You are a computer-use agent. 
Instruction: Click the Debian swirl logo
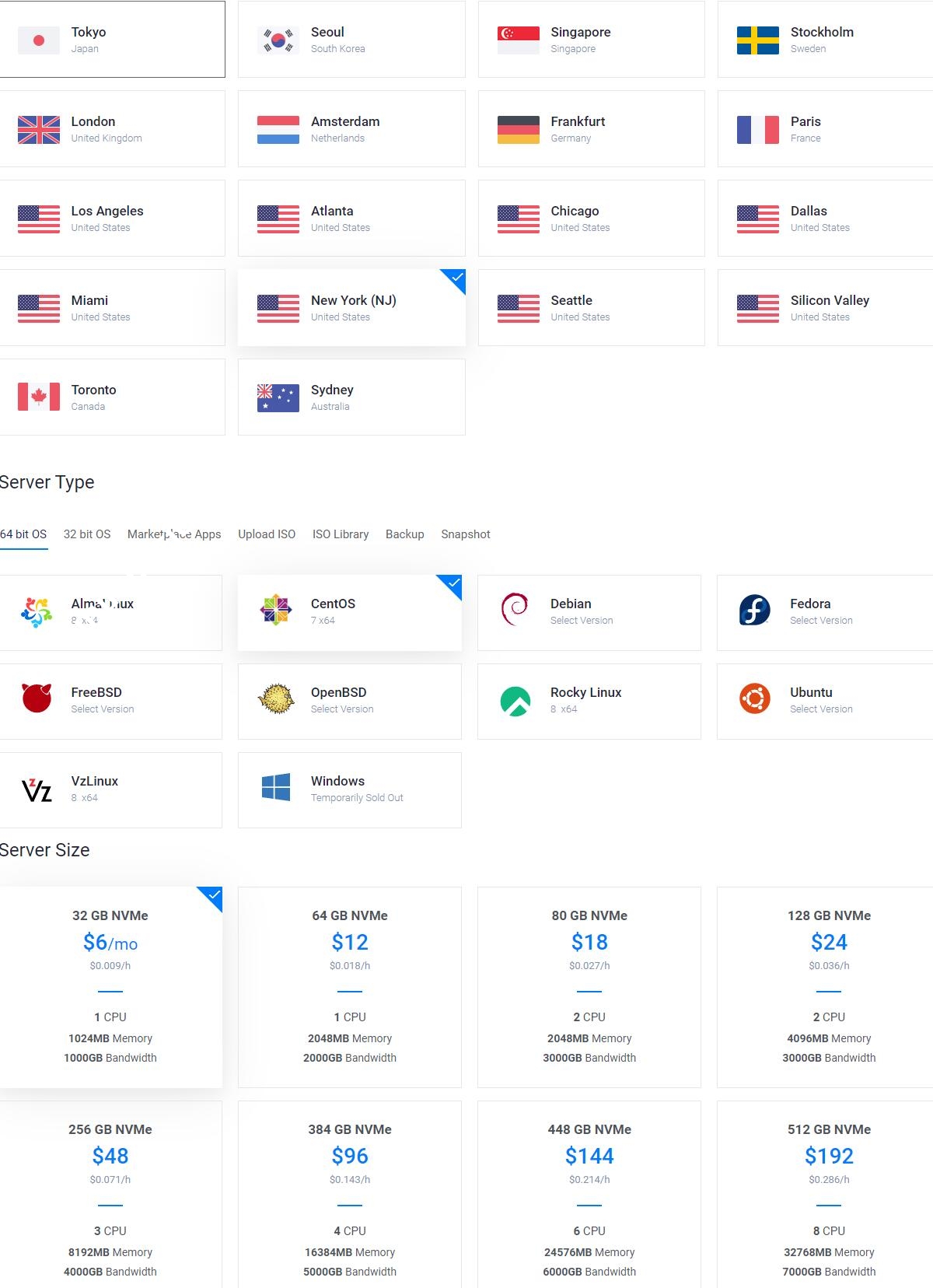515,609
